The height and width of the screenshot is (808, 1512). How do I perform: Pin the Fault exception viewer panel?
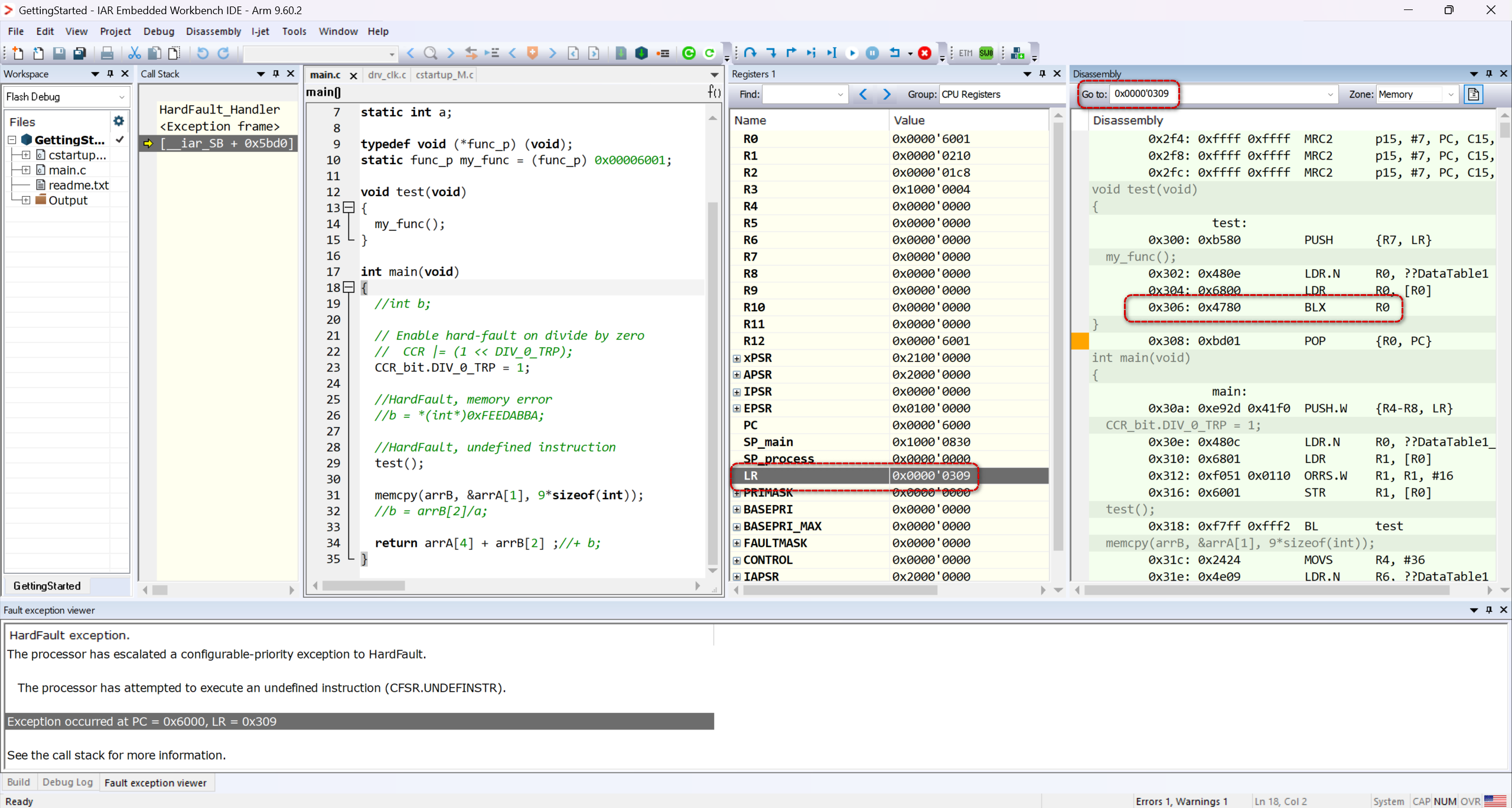[1489, 610]
